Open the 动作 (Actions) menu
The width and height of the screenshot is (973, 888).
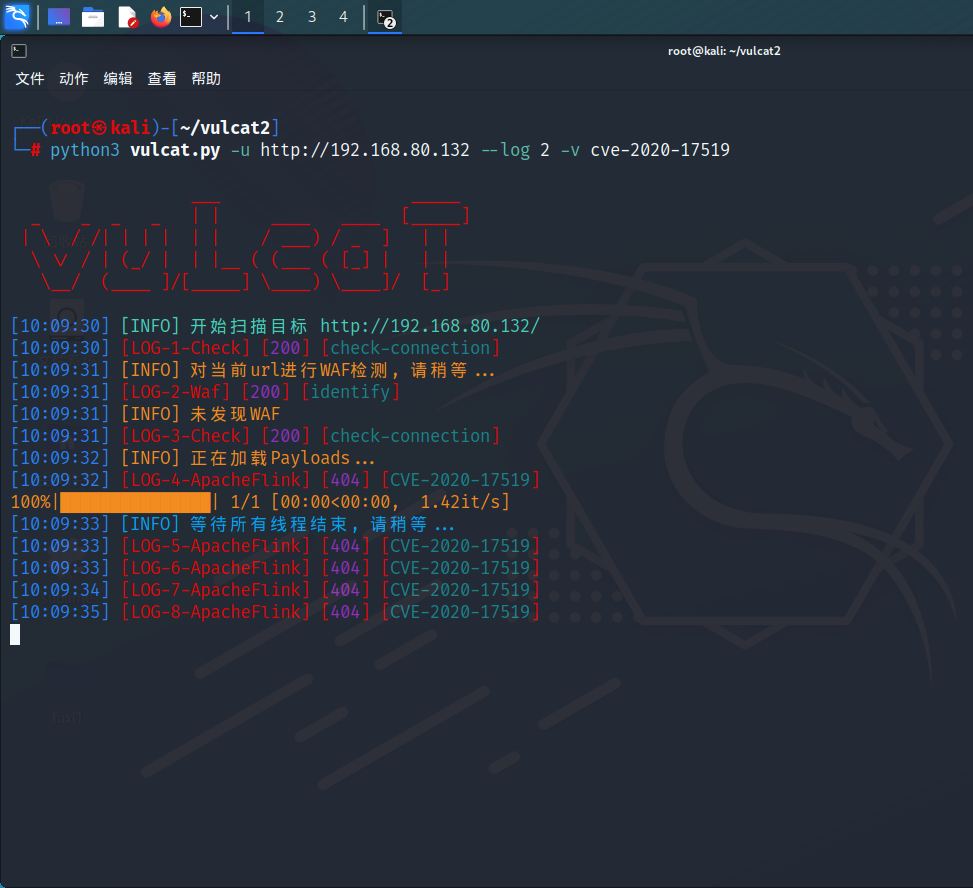coord(74,79)
